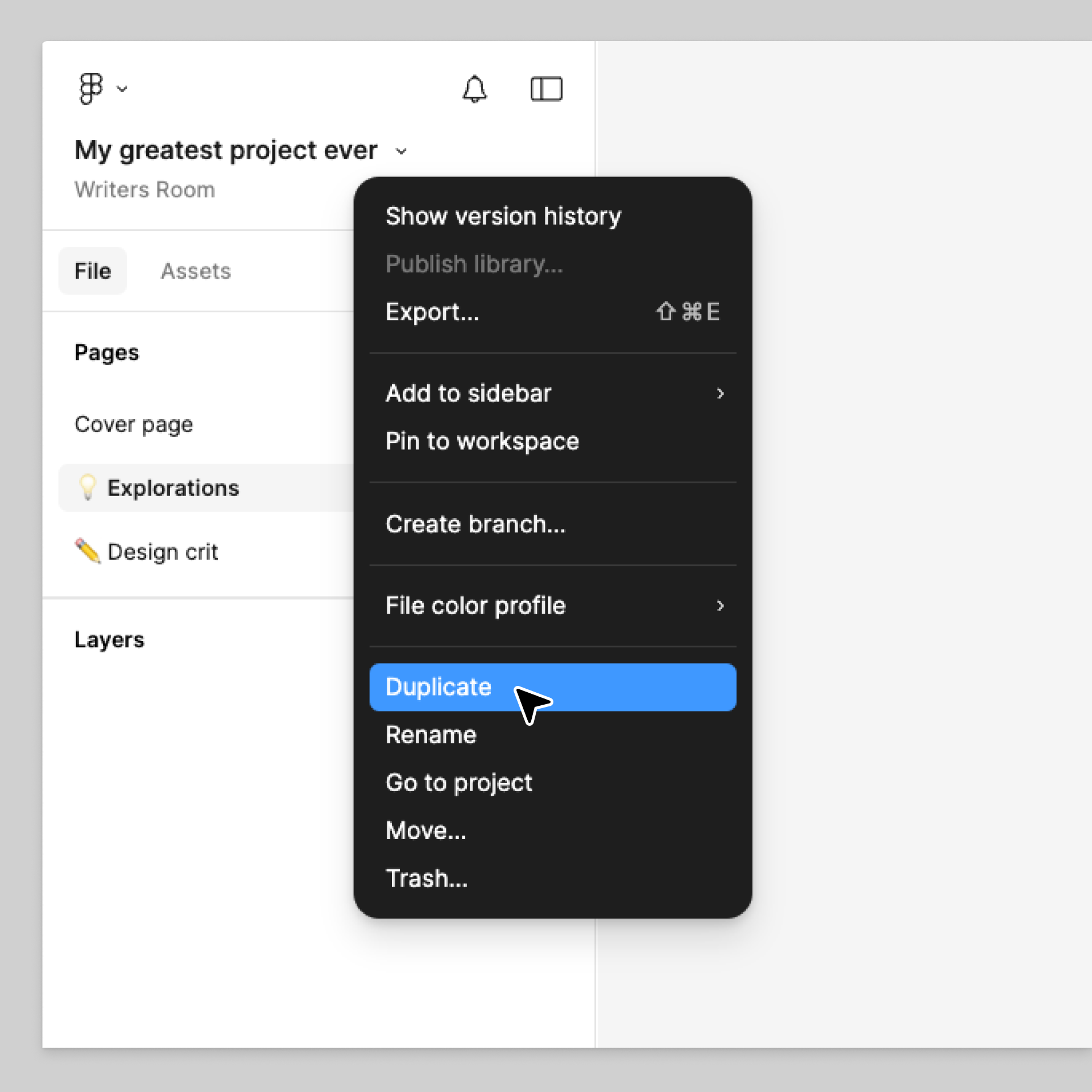Switch to the Assets tab
Screen dimensions: 1092x1092
(x=196, y=271)
